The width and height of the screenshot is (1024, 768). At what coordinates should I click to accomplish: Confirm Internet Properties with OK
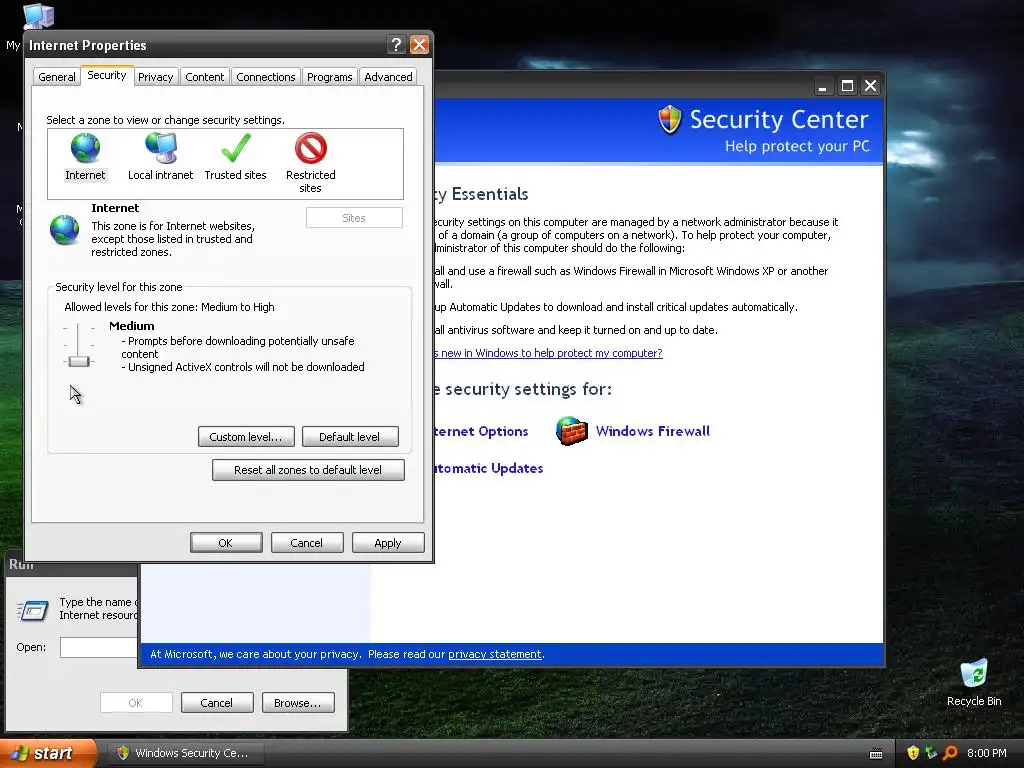coord(226,543)
